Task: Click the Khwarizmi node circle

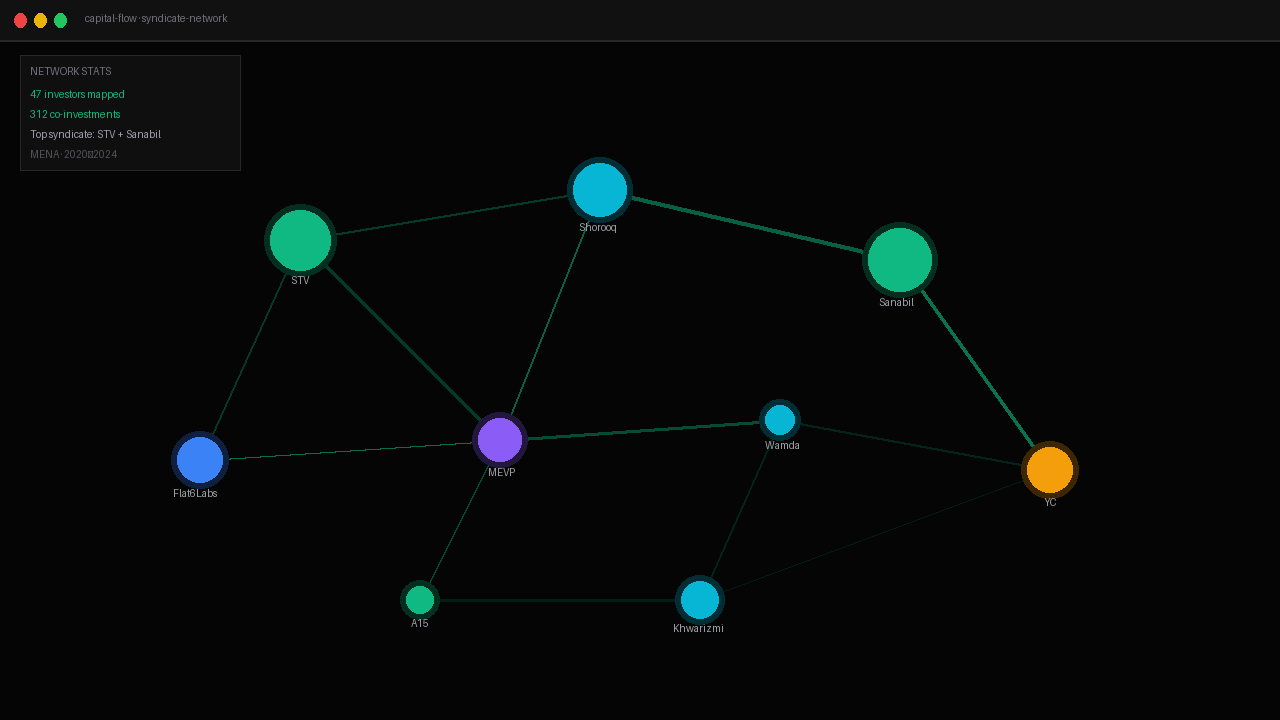Action: click(x=700, y=600)
